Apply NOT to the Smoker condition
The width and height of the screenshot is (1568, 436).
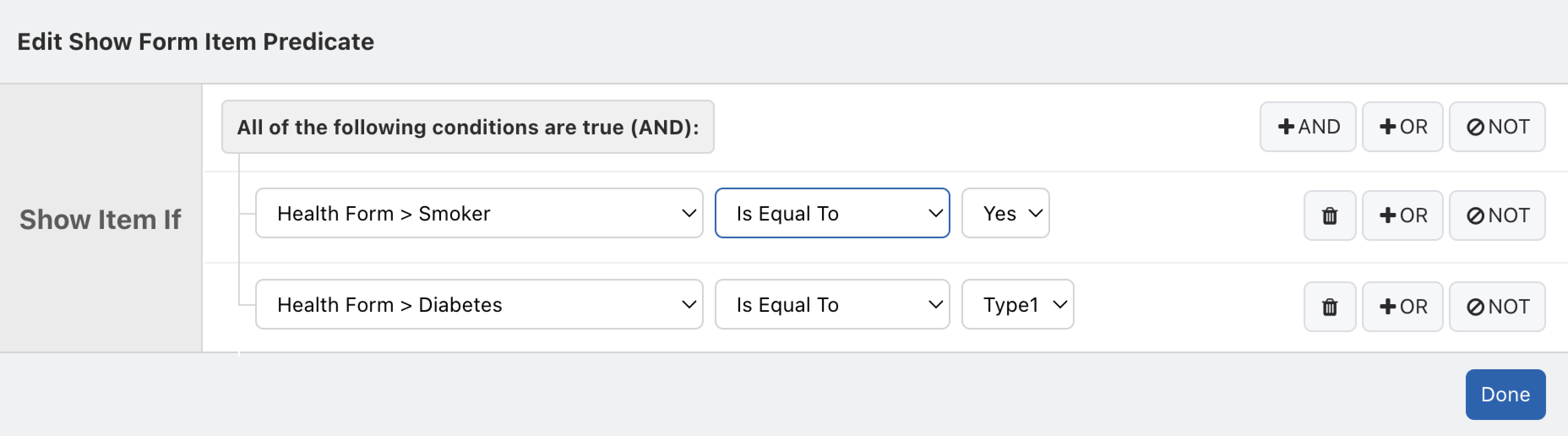[1497, 215]
